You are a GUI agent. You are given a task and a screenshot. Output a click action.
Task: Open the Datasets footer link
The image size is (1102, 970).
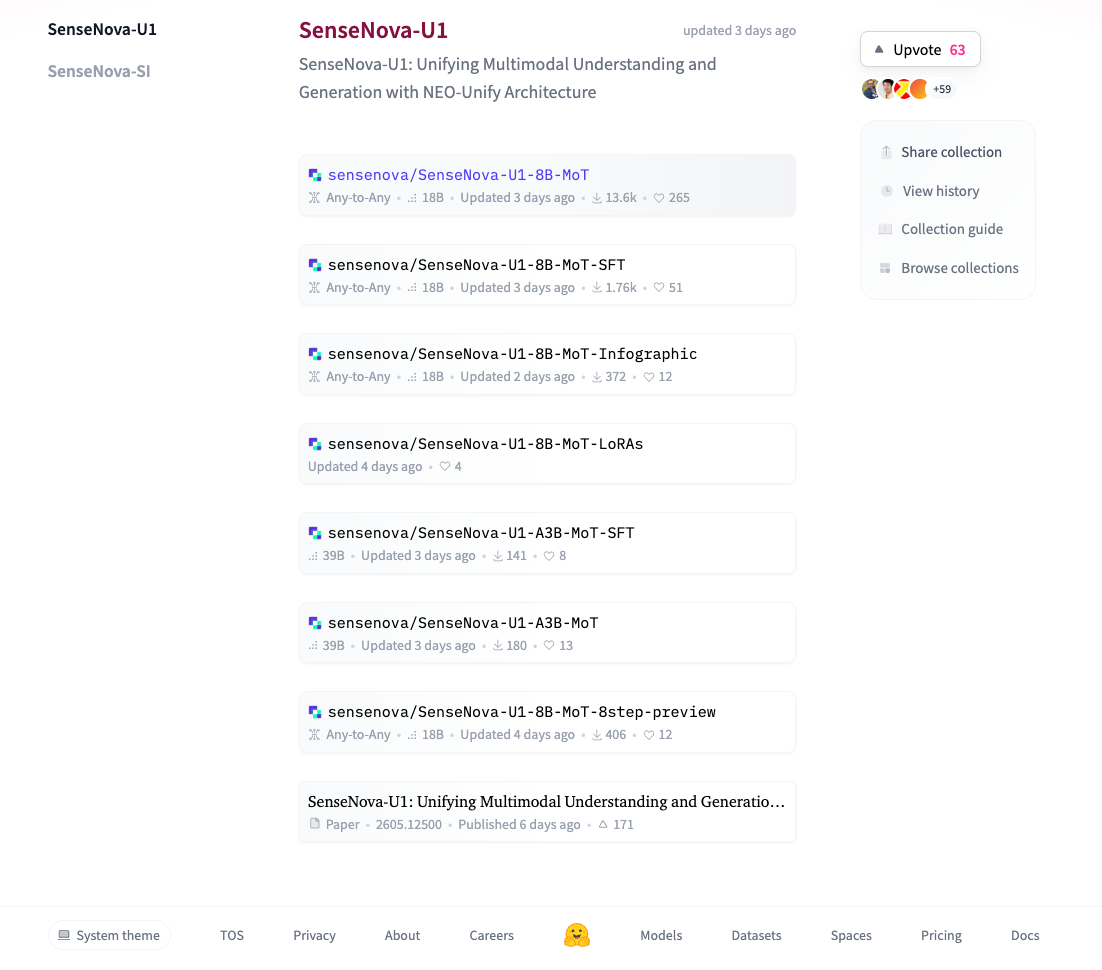coord(756,936)
